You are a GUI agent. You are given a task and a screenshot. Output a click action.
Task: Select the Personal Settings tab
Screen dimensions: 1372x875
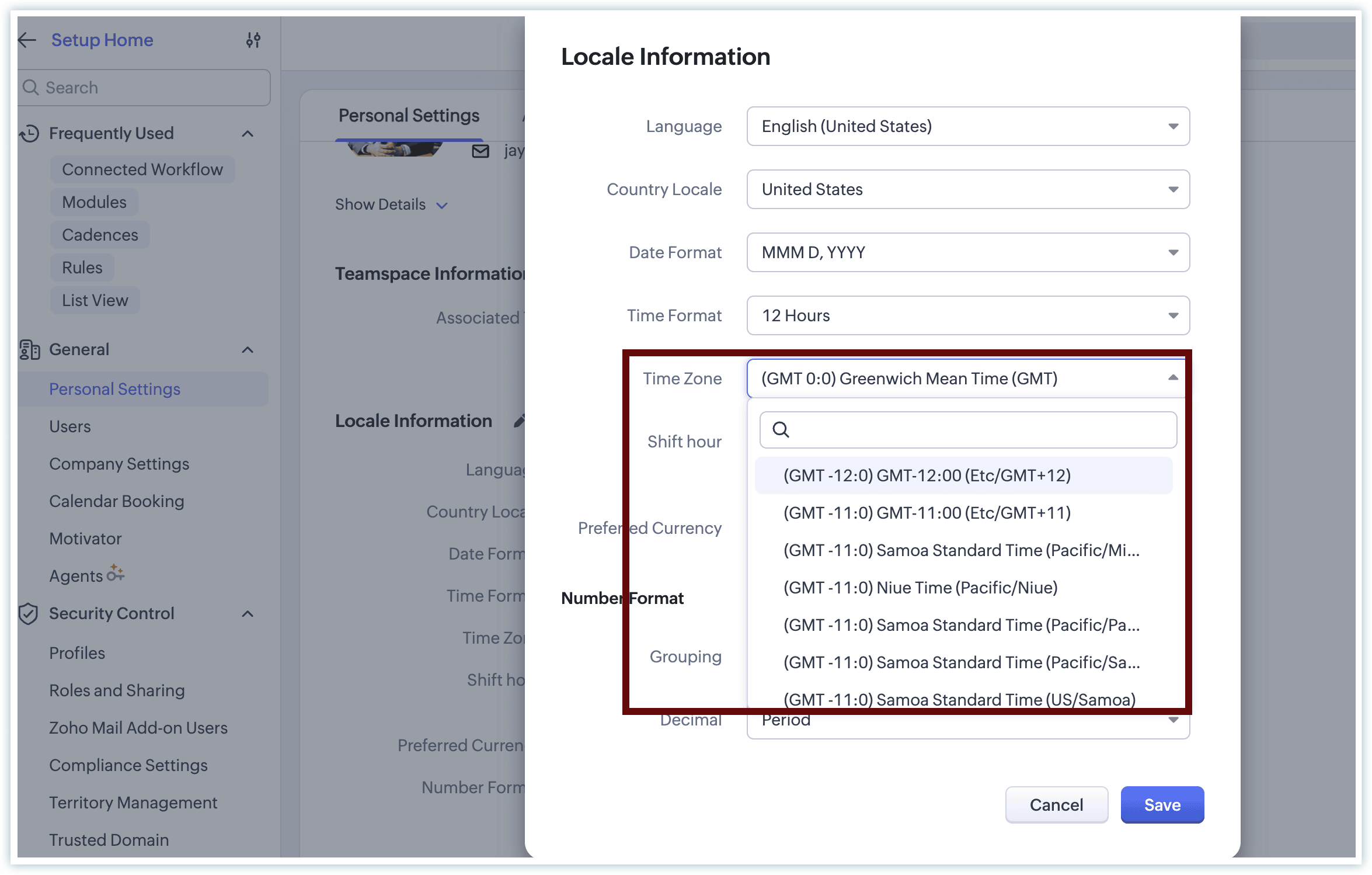coord(409,116)
